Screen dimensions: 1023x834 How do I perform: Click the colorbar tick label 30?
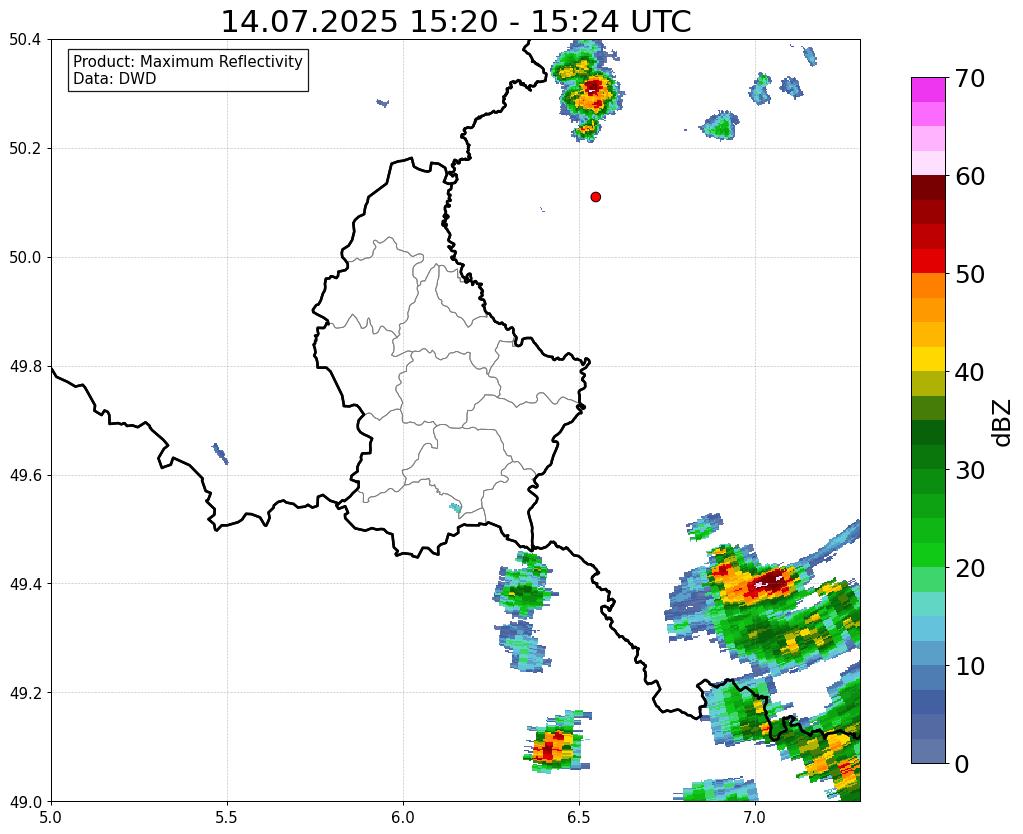point(970,470)
